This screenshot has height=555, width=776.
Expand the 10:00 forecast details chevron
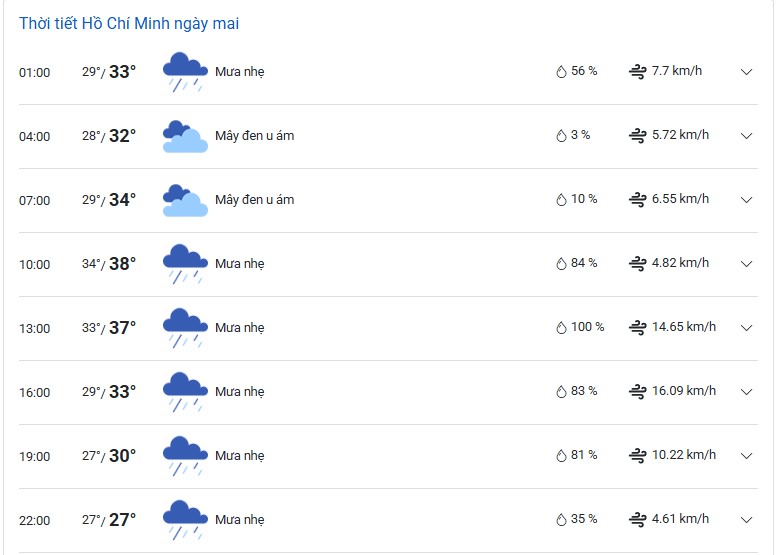coord(746,263)
